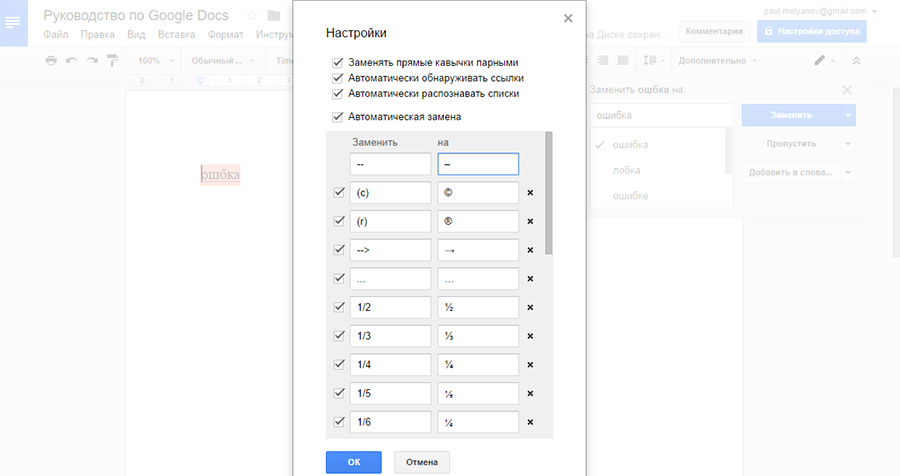Undo with the toolbar arrow
Image resolution: width=900 pixels, height=476 pixels.
coord(72,60)
